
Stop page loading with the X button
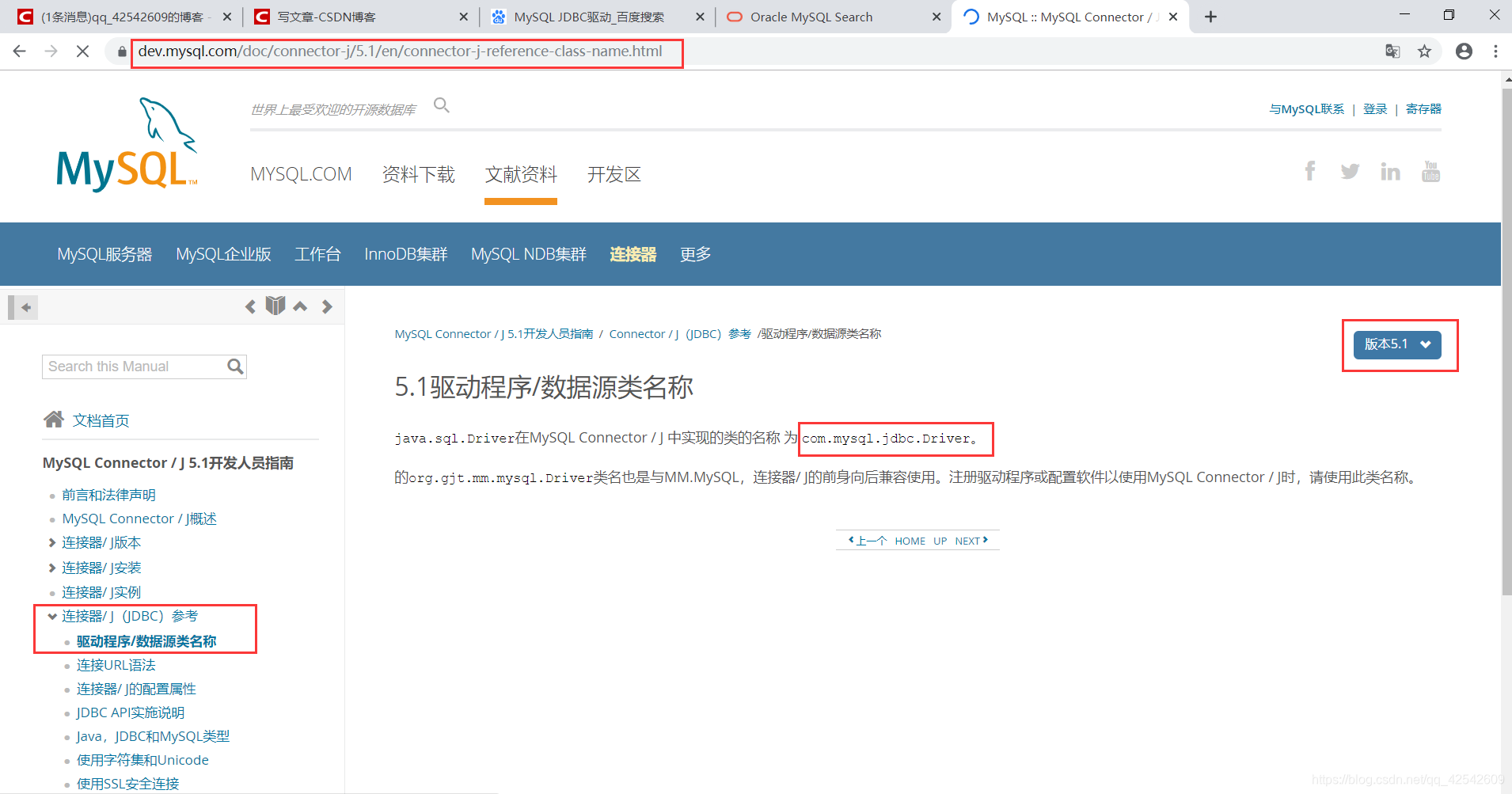(x=83, y=51)
